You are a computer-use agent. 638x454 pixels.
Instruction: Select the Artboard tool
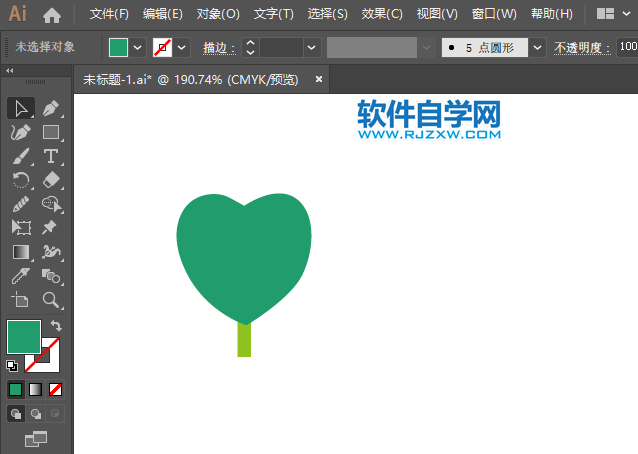[x=20, y=300]
